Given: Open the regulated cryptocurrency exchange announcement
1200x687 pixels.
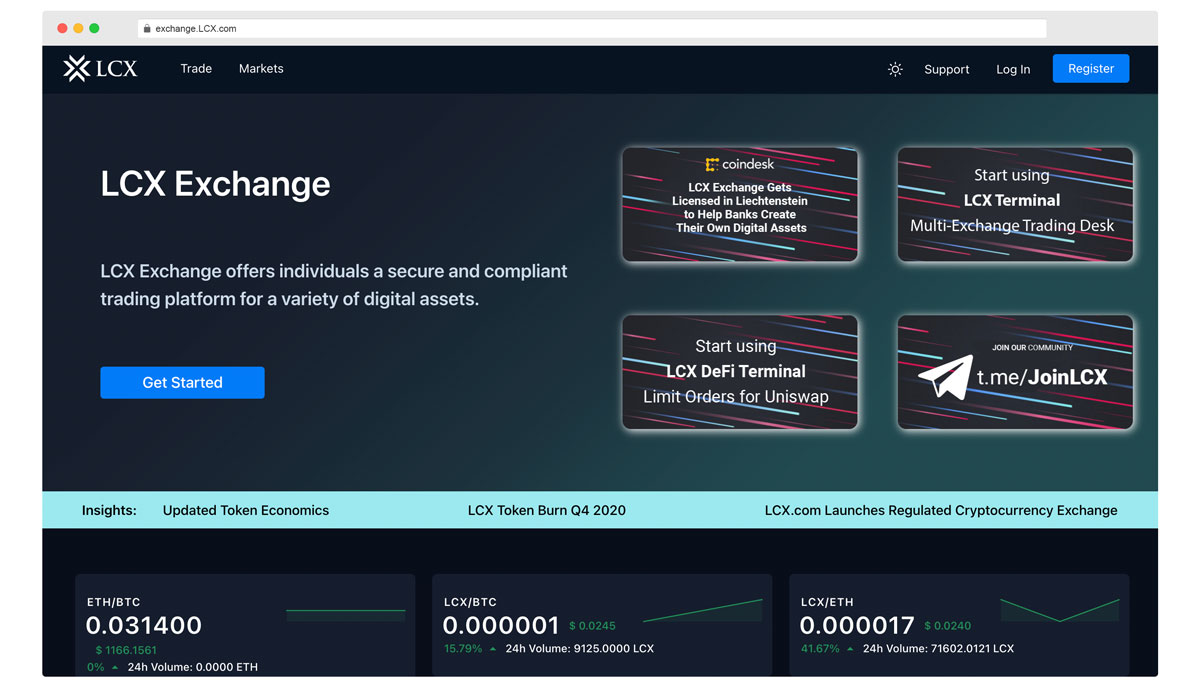Looking at the screenshot, I should 941,510.
